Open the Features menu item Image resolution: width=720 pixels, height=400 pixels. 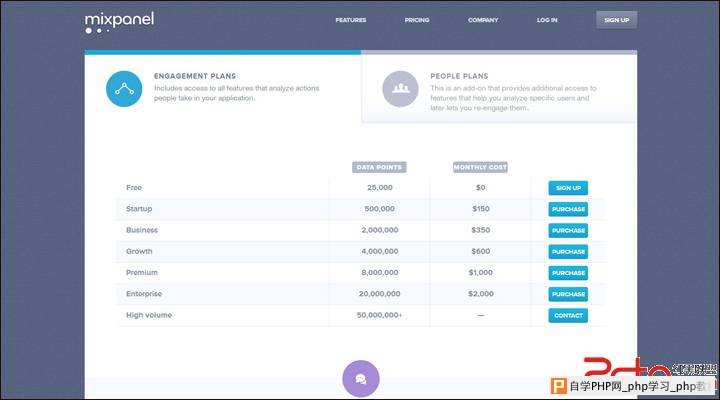(x=351, y=20)
